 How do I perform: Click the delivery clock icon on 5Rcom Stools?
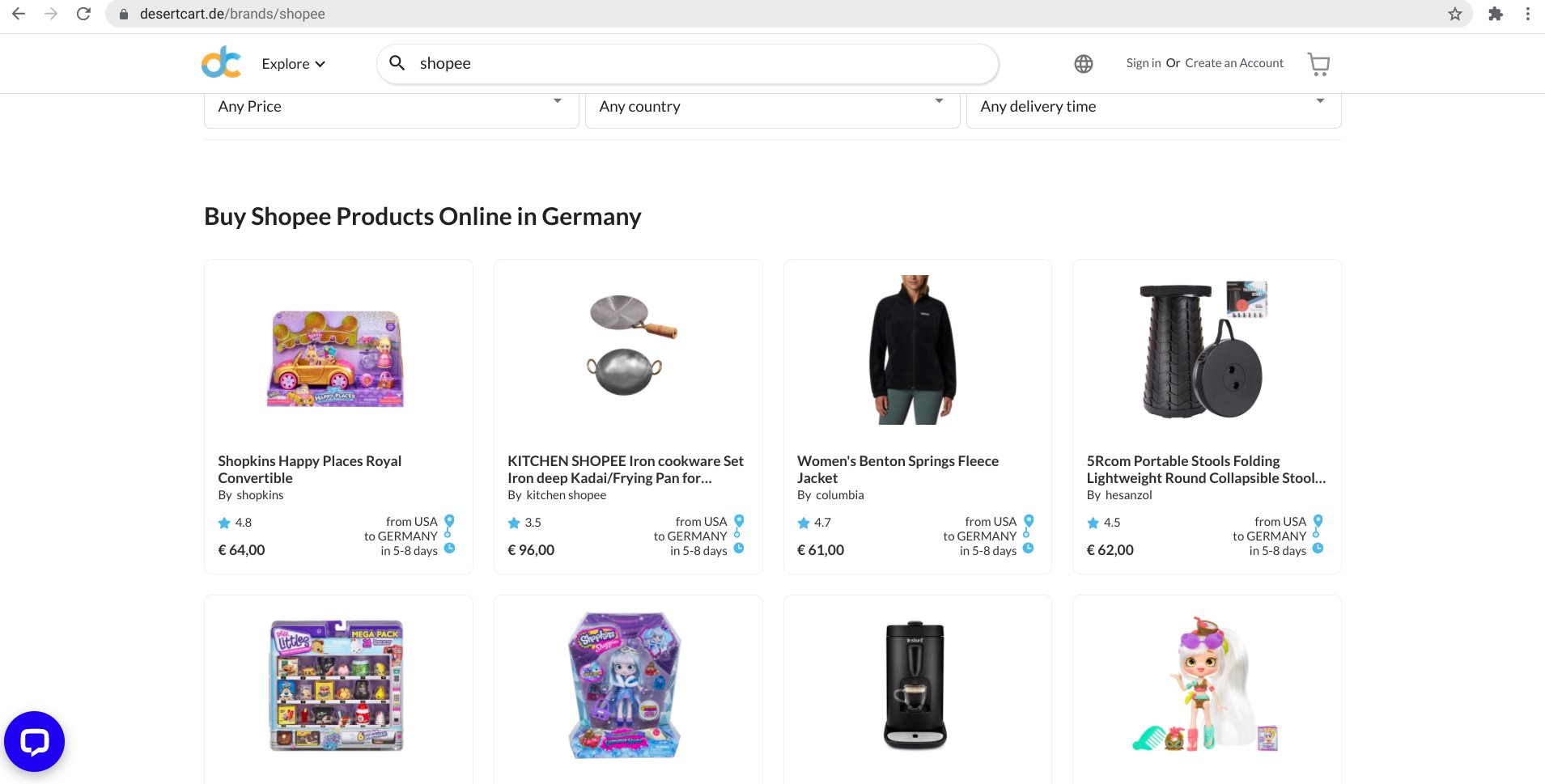click(x=1318, y=549)
